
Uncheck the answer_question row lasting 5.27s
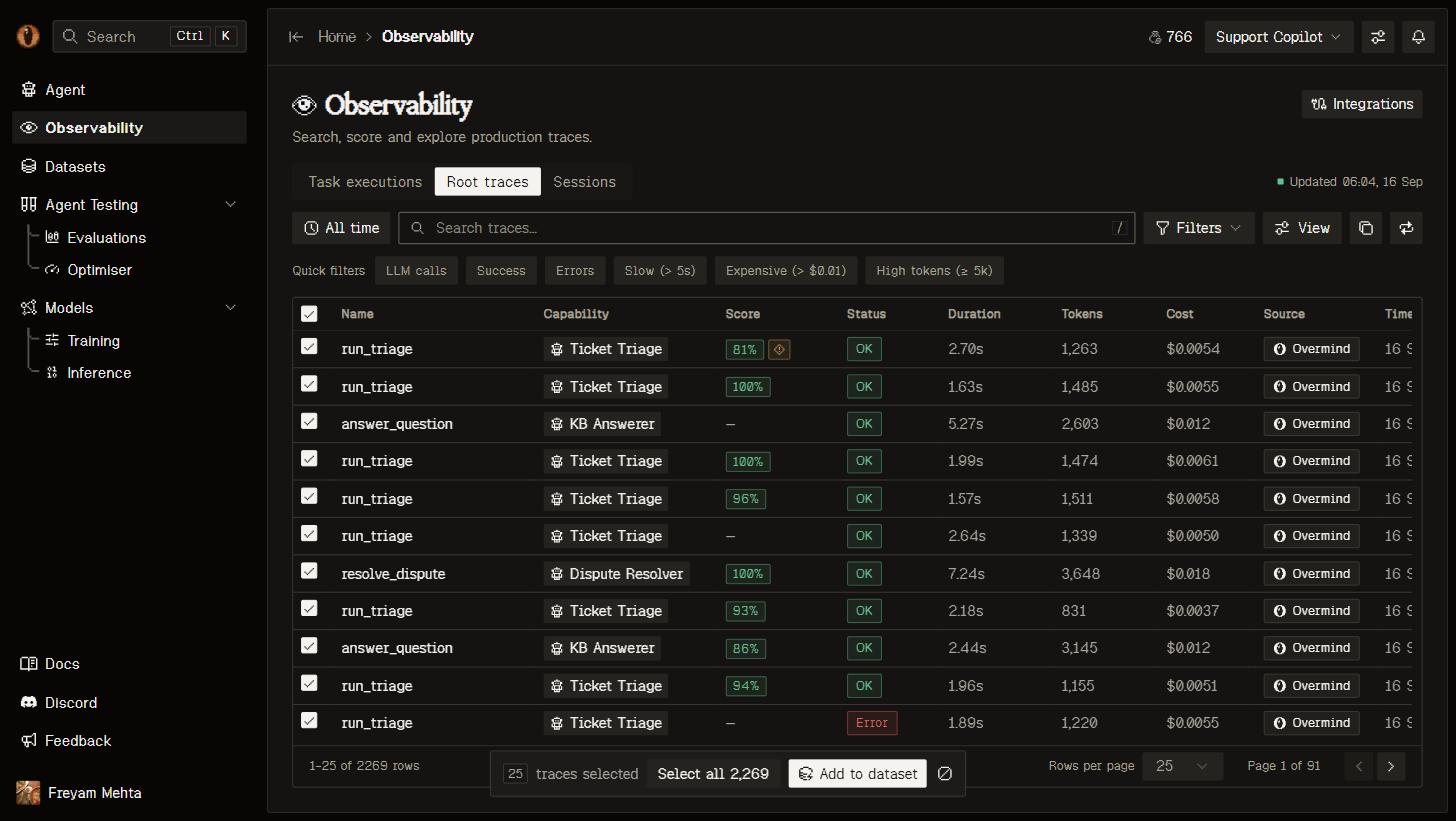[309, 422]
